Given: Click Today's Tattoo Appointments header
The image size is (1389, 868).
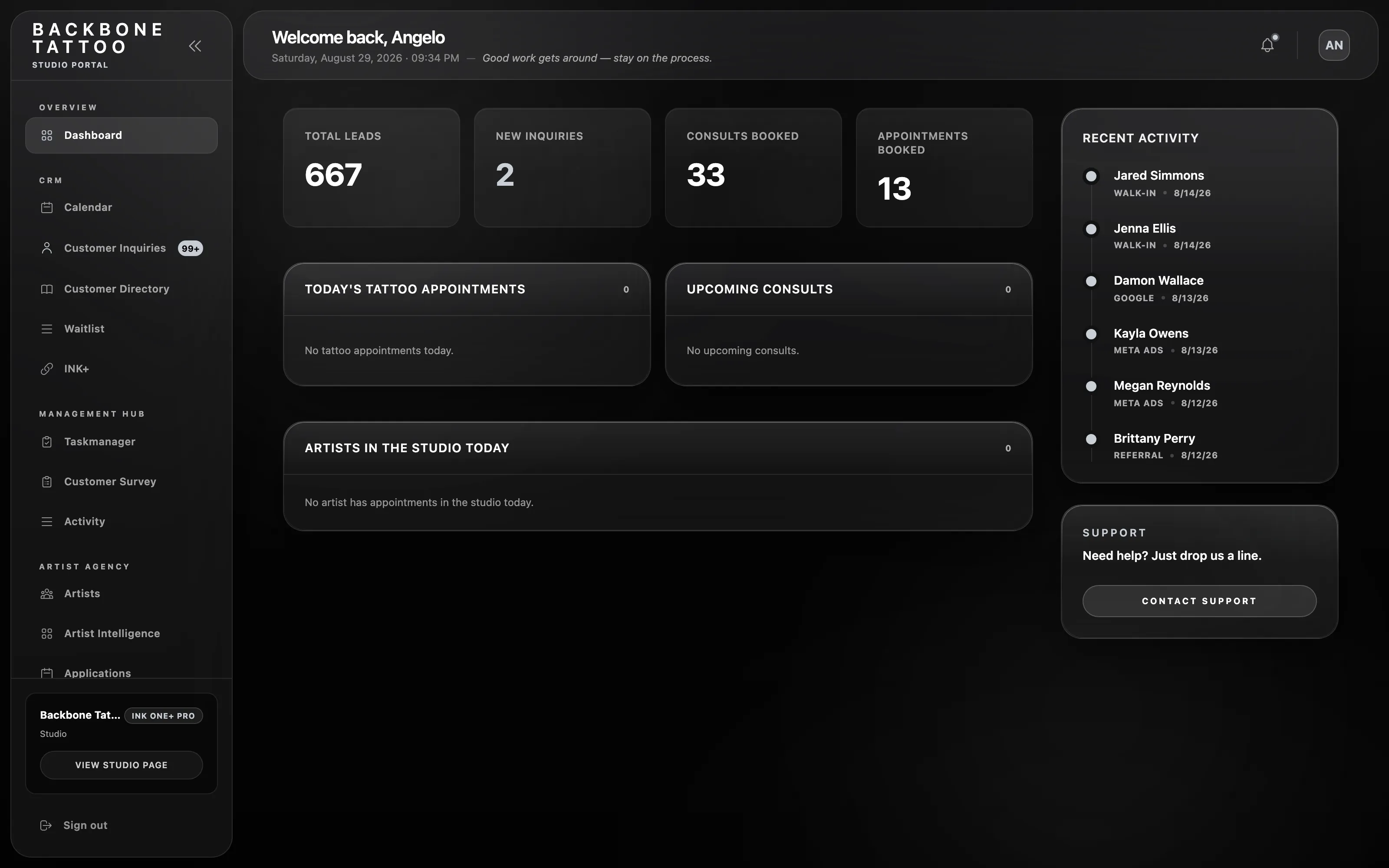Looking at the screenshot, I should (x=467, y=289).
